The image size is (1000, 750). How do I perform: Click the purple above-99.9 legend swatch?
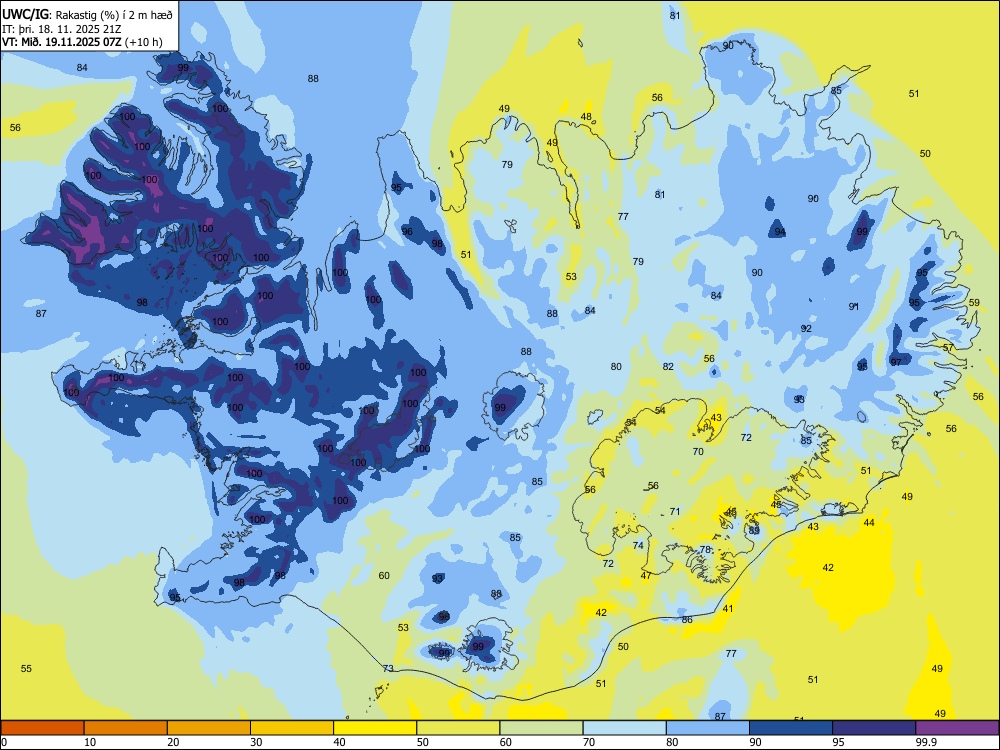[957, 728]
